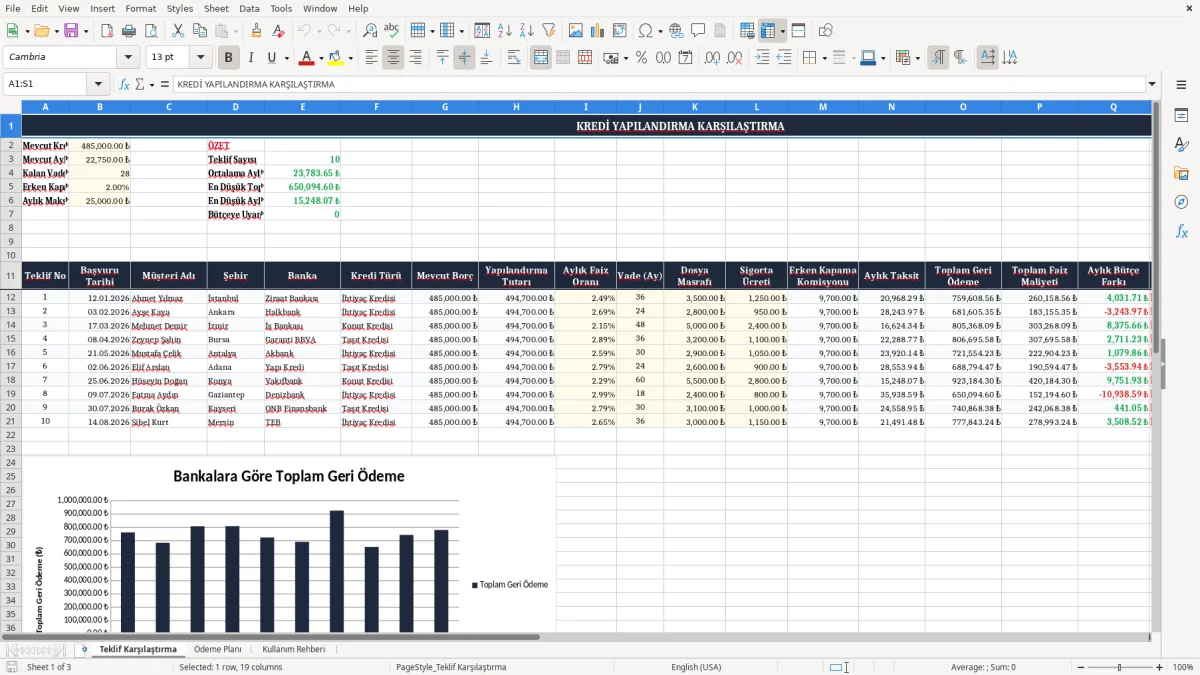Click the AutoFilter funnel icon

click(x=548, y=31)
